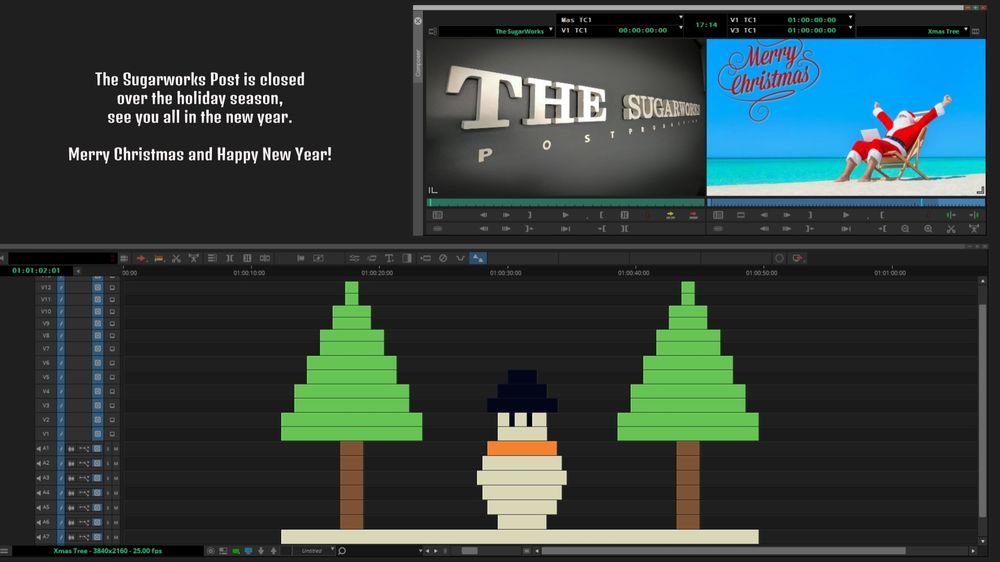Click the arrow beside the 01:01:02:01 timecode

coord(78,271)
